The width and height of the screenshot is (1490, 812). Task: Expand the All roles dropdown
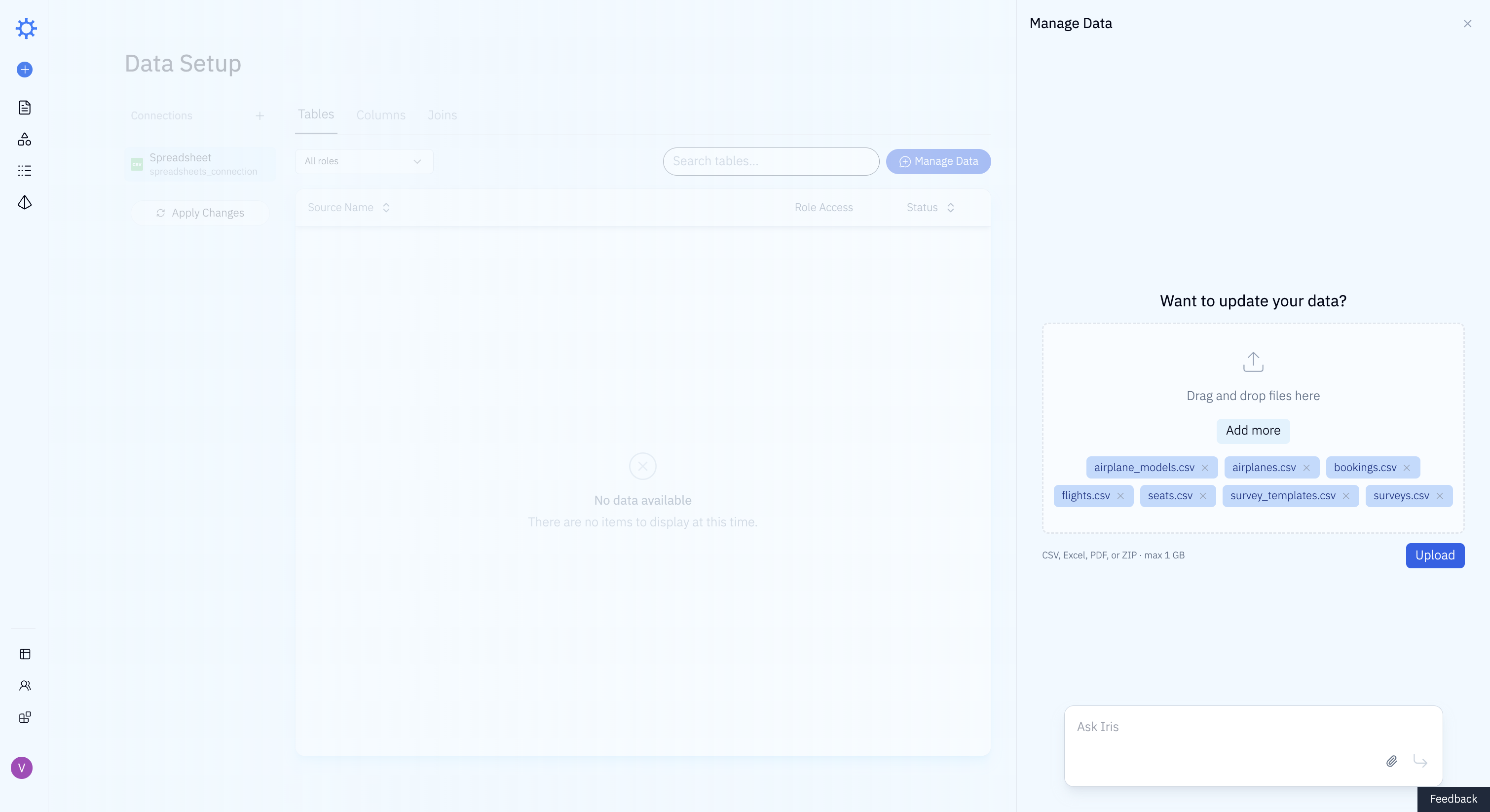(364, 161)
